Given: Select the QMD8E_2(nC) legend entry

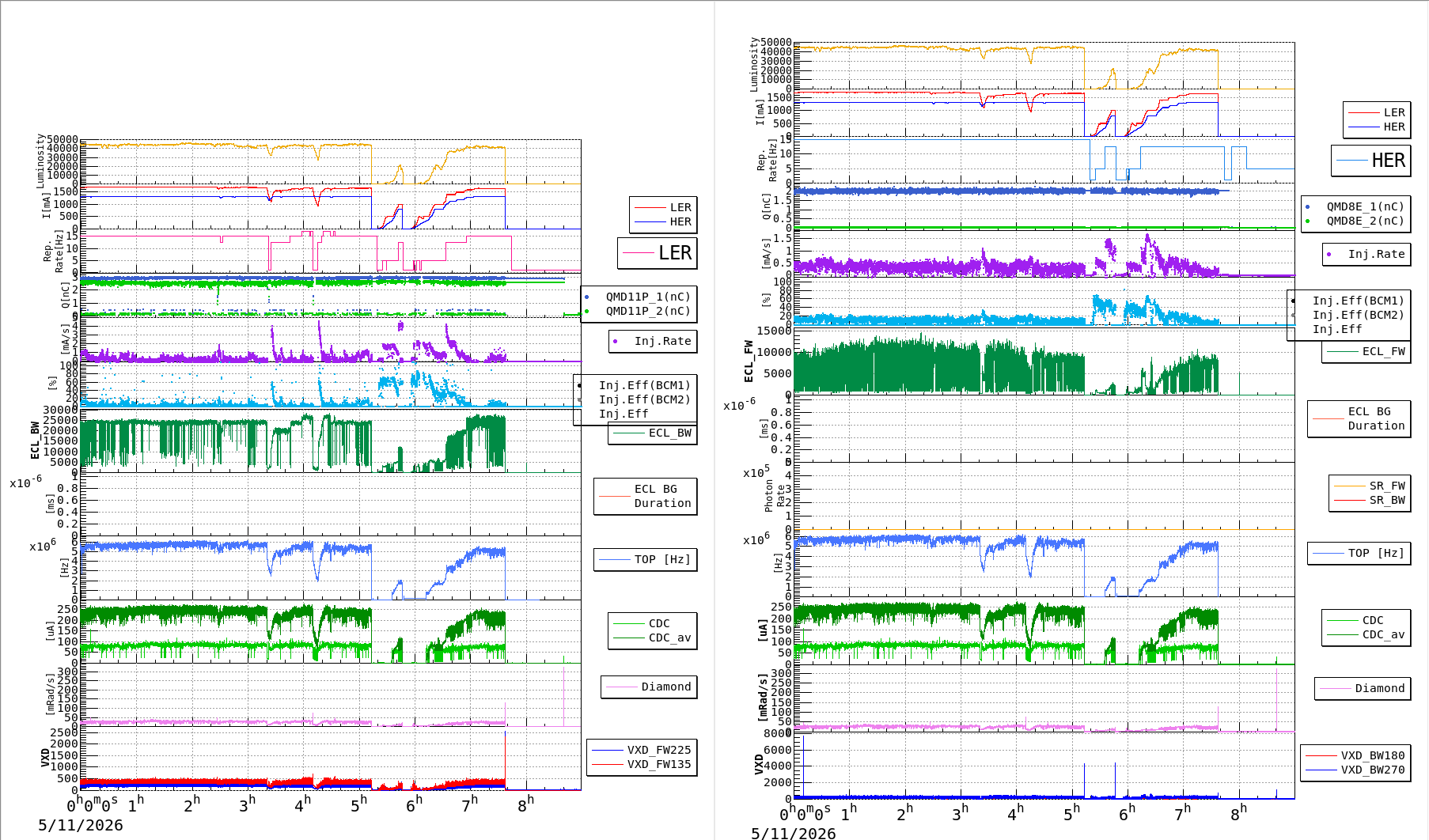Looking at the screenshot, I should coord(1365,221).
